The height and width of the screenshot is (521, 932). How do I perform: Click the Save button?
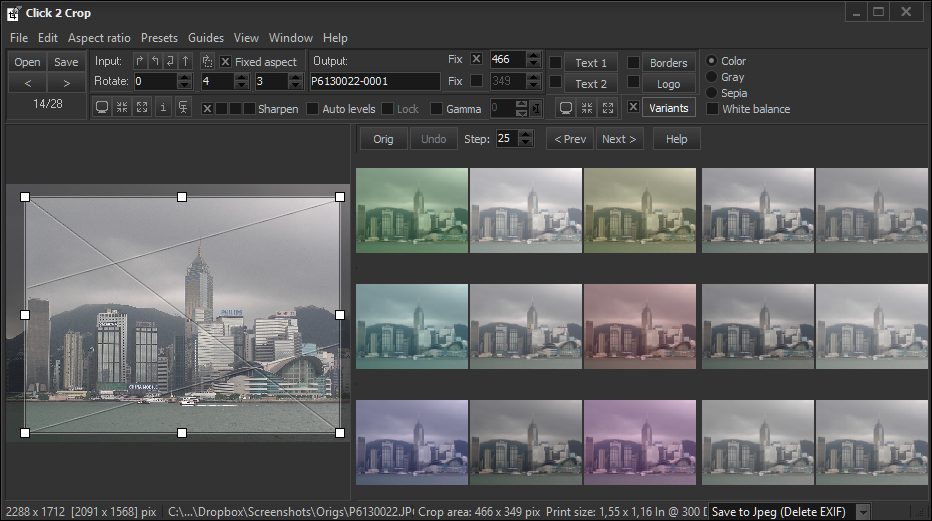tap(67, 62)
